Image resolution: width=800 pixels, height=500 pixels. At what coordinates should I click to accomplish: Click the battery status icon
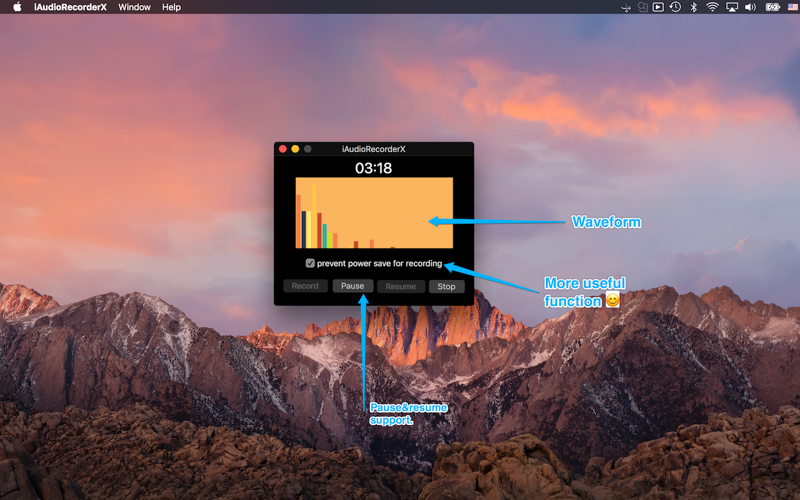772,7
